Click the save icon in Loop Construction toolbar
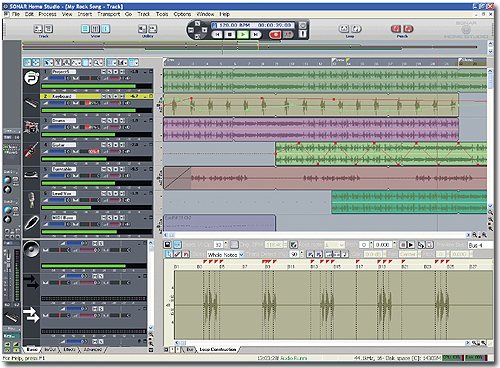The height and width of the screenshot is (368, 500). [x=168, y=245]
